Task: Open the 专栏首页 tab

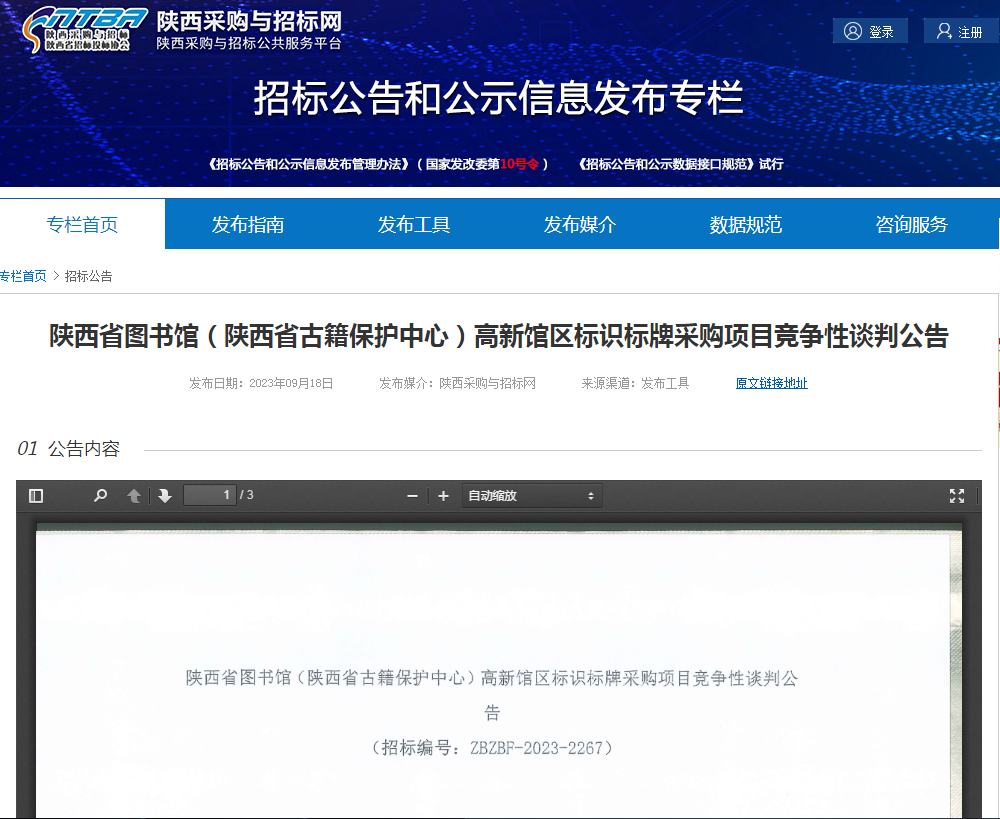Action: click(x=82, y=224)
